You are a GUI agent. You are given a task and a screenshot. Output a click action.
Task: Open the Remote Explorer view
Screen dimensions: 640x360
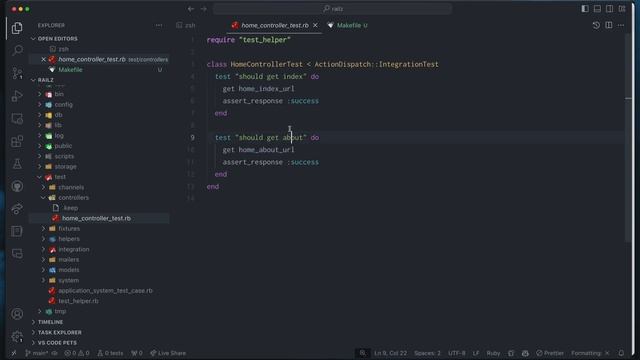point(17,119)
